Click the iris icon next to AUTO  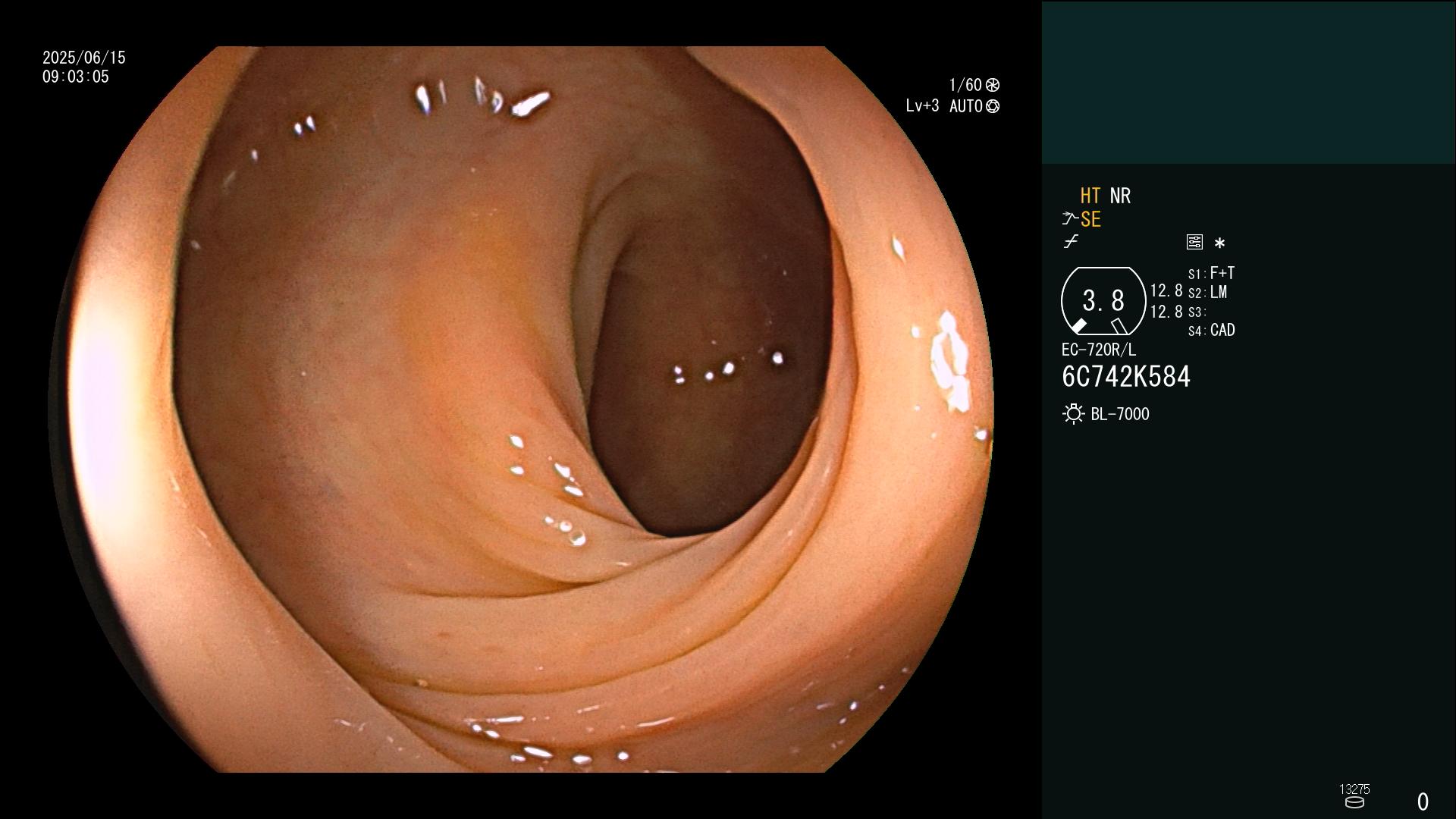pos(993,106)
